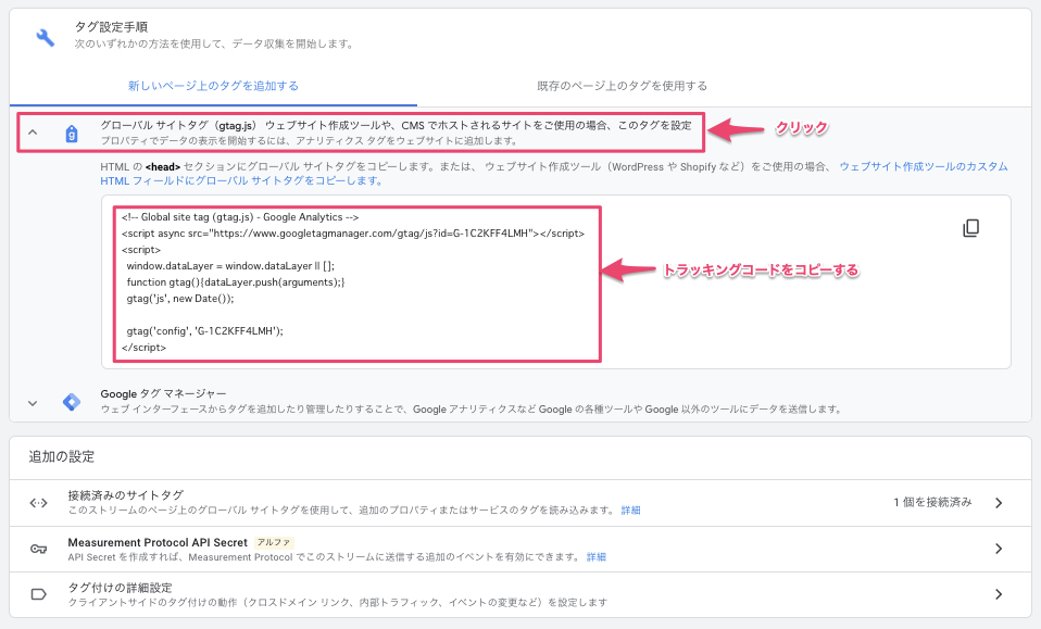The width and height of the screenshot is (1041, 629).
Task: Open 接続済みのサイトタグ with its right chevron
Action: click(x=999, y=503)
